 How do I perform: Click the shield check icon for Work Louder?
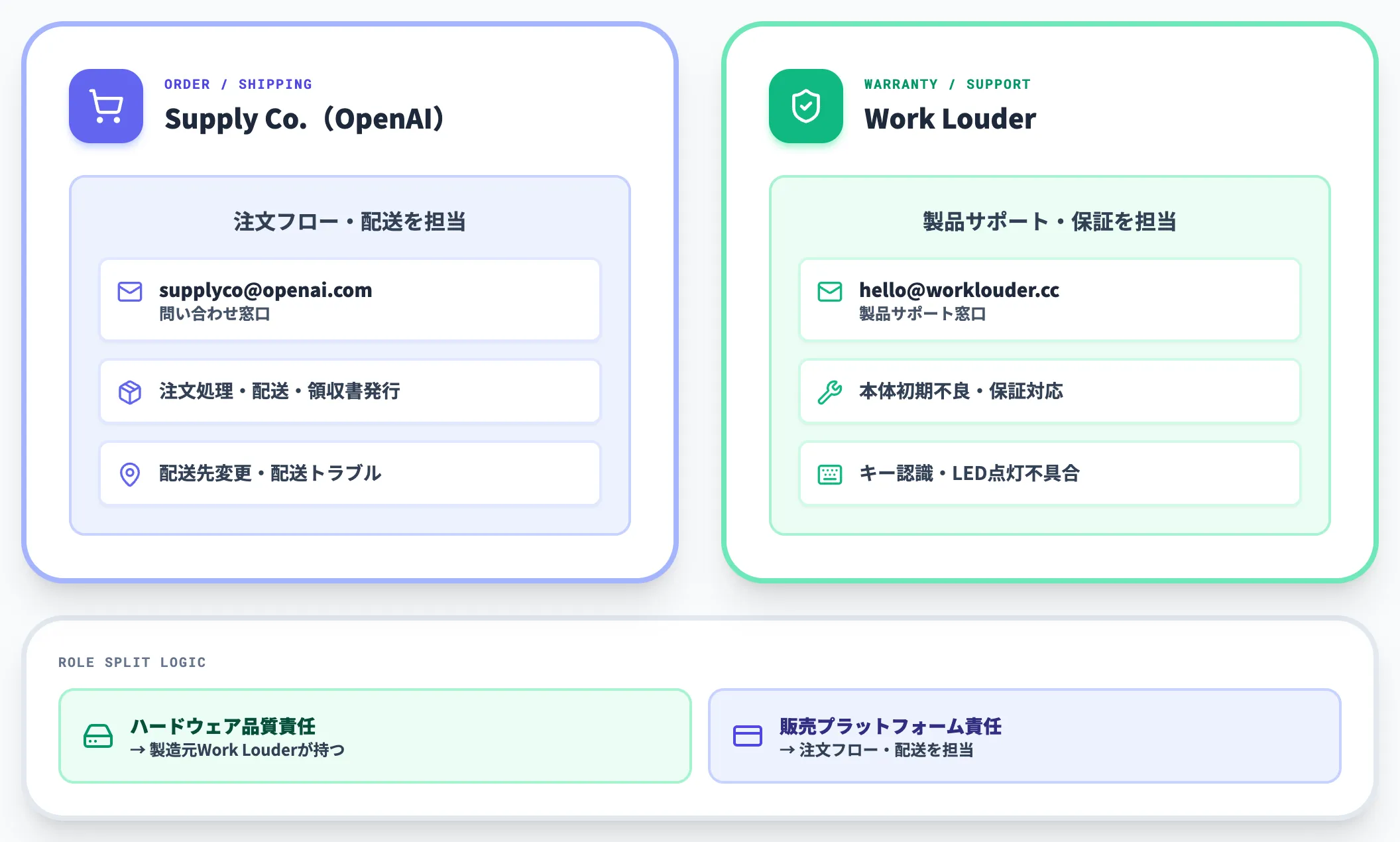(x=806, y=106)
